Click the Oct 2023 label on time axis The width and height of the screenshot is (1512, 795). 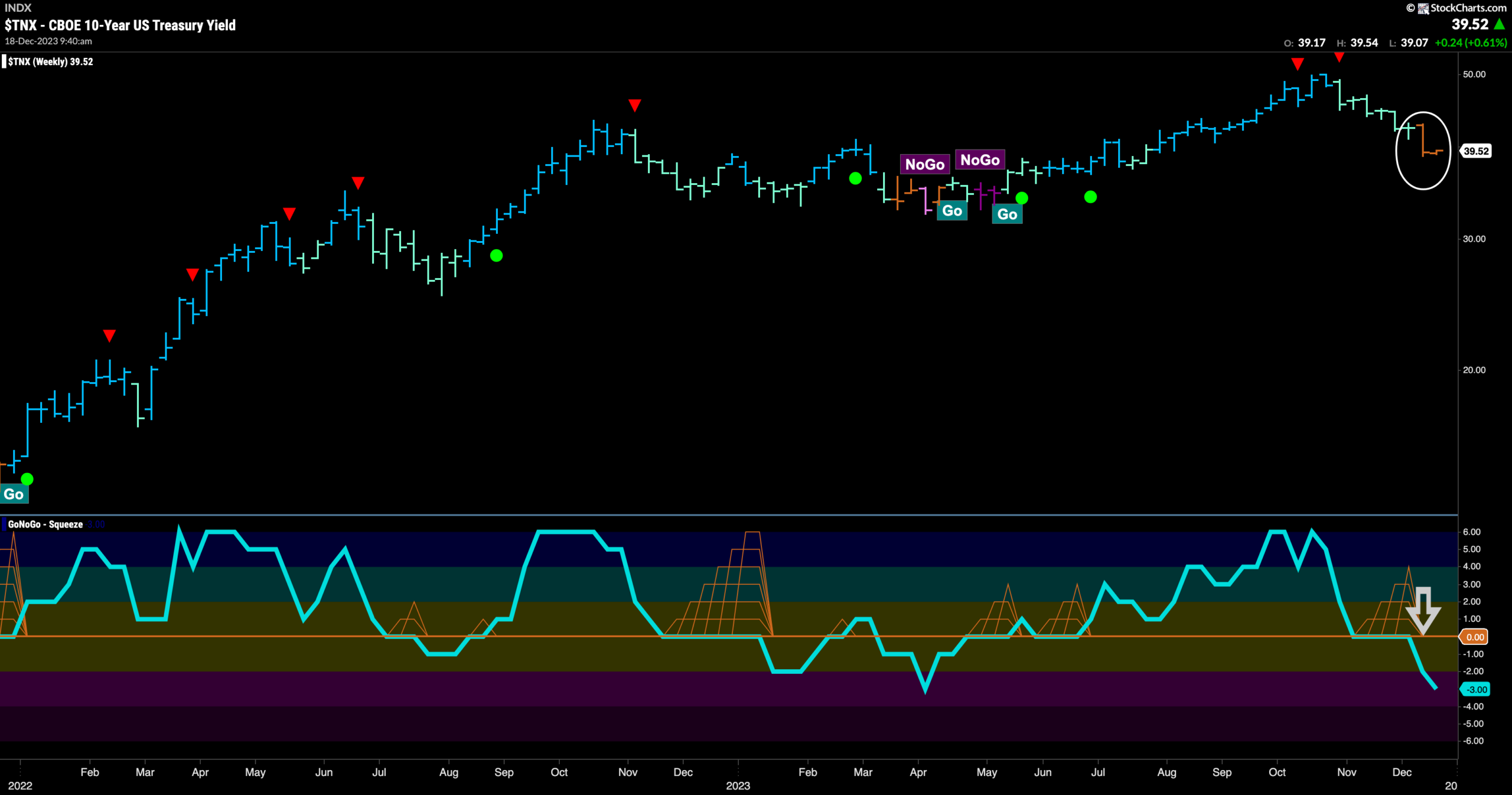pyautogui.click(x=1277, y=772)
